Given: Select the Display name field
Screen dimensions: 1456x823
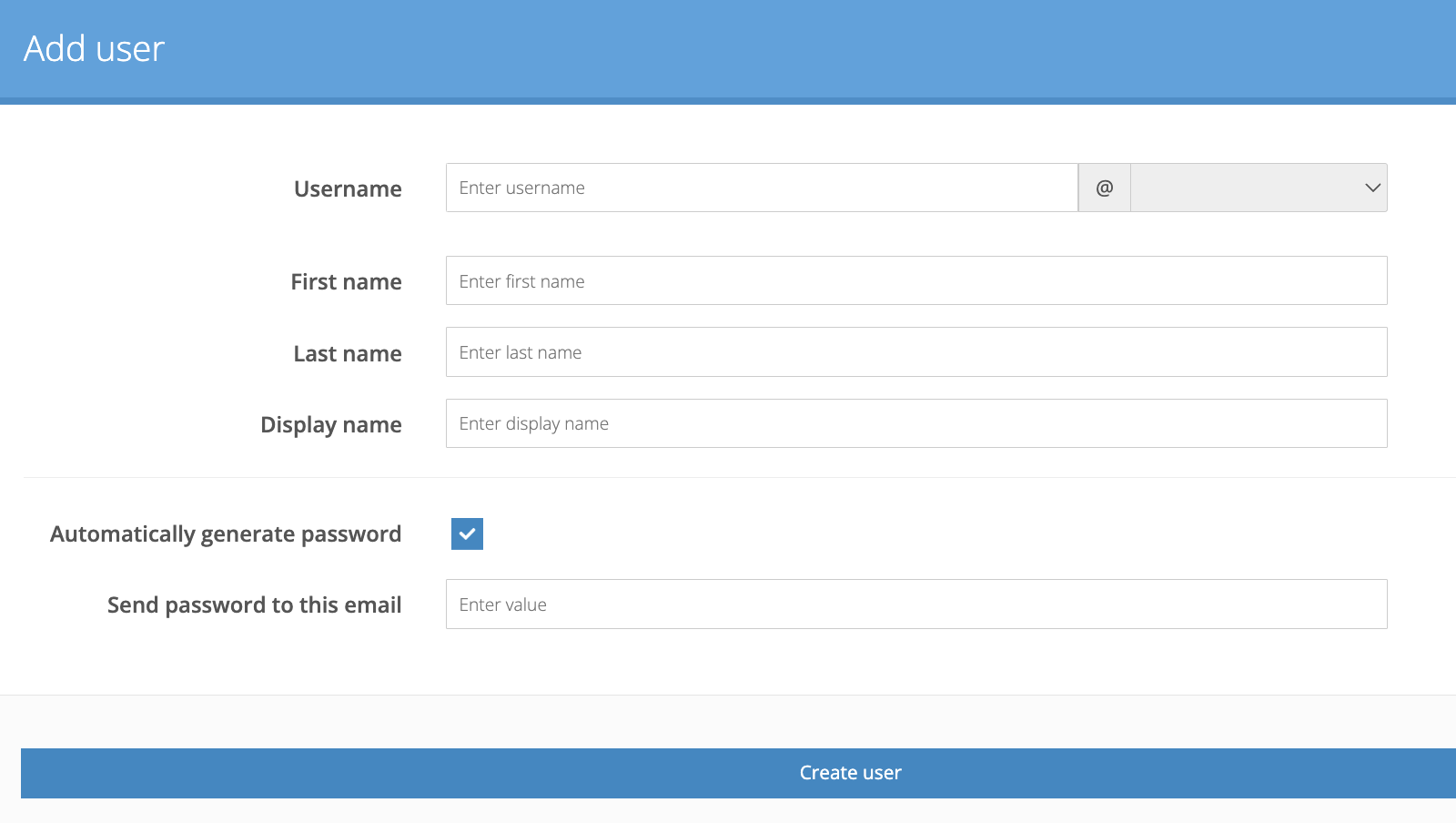Looking at the screenshot, I should click(x=916, y=423).
